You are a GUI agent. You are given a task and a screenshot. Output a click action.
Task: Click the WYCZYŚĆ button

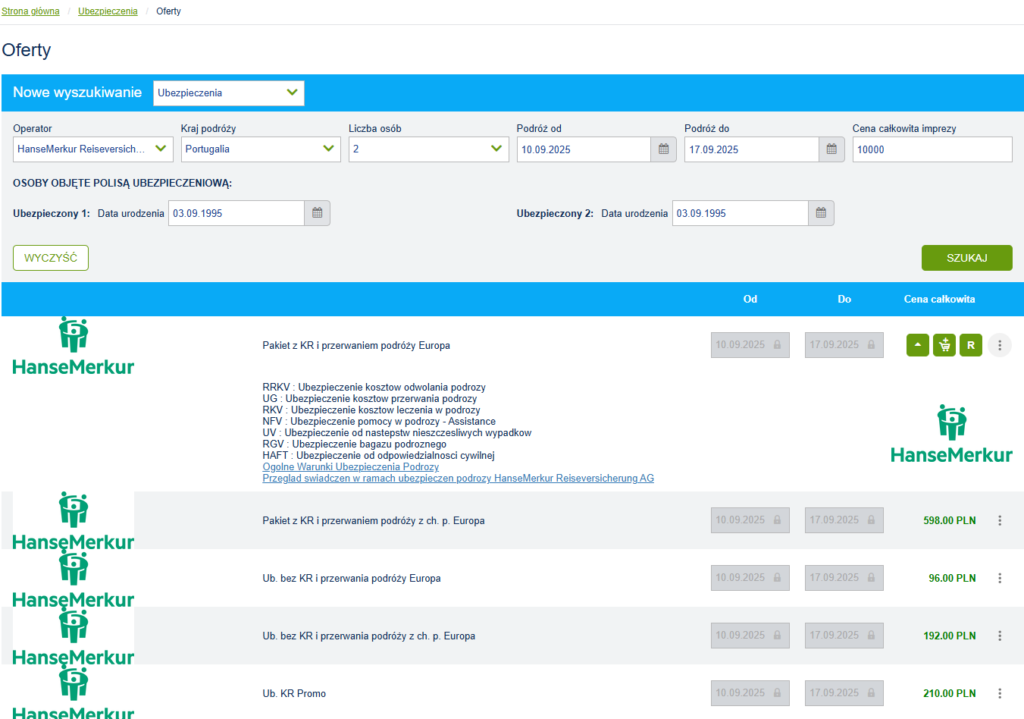[51, 258]
